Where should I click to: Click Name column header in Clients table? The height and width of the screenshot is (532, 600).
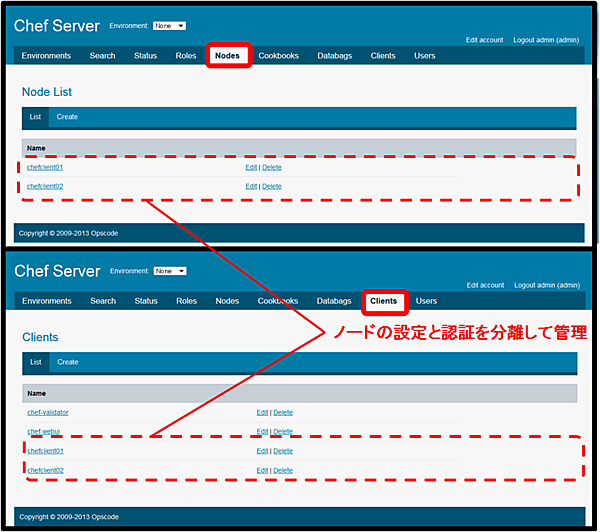[37, 394]
